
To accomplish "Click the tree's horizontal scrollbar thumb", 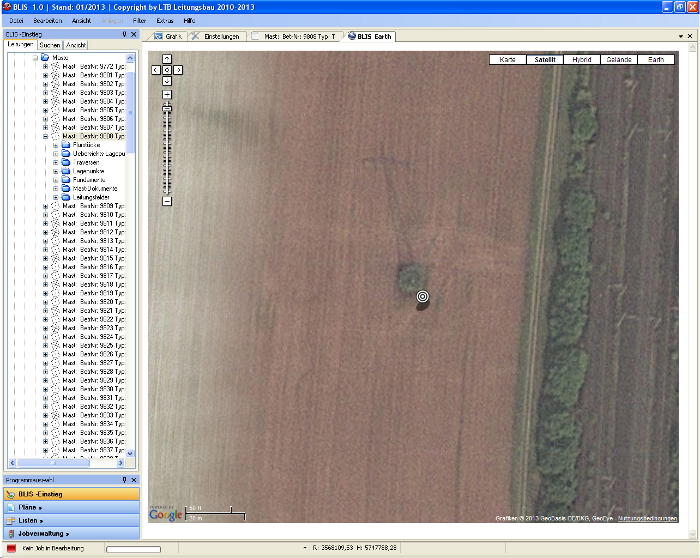I will pyautogui.click(x=54, y=463).
